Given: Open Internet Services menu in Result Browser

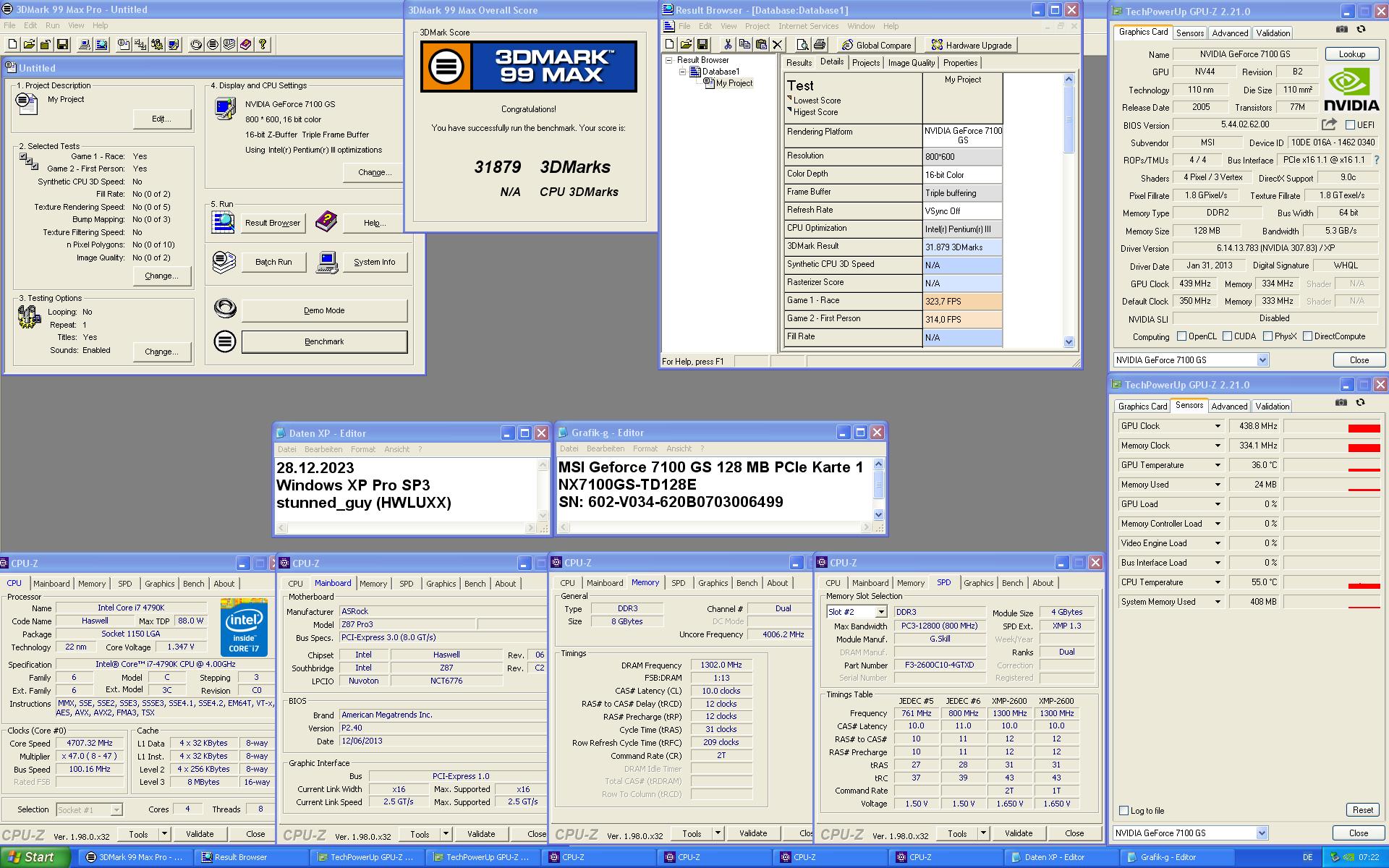Looking at the screenshot, I should (x=808, y=26).
